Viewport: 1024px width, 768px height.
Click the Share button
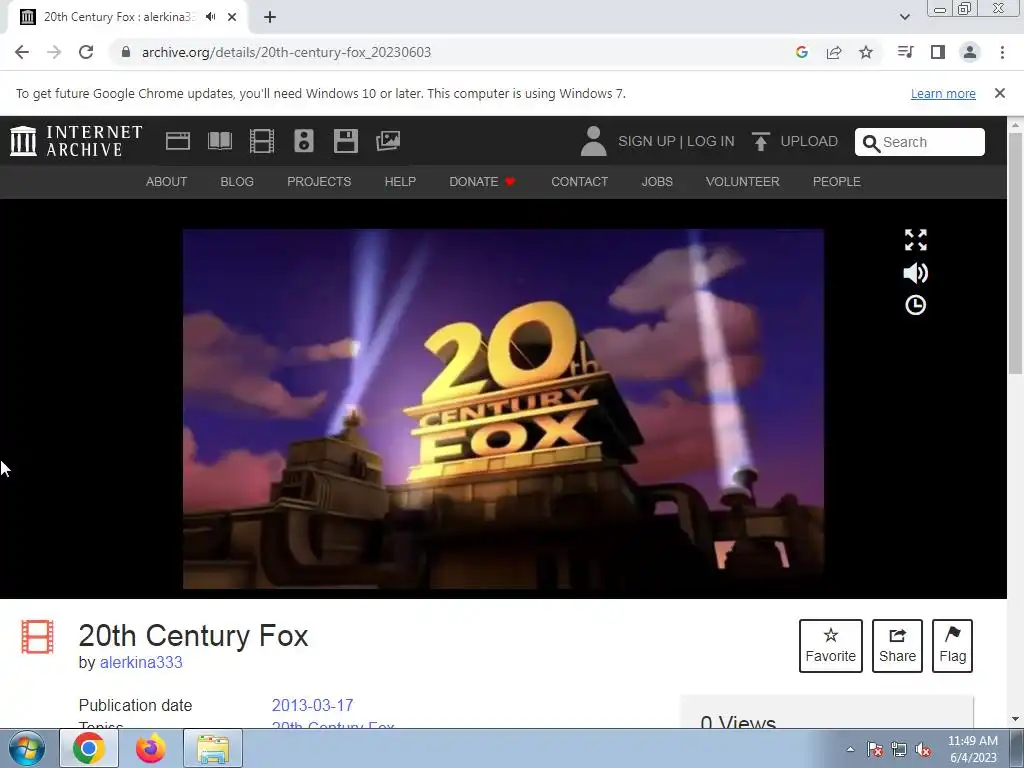tap(897, 646)
